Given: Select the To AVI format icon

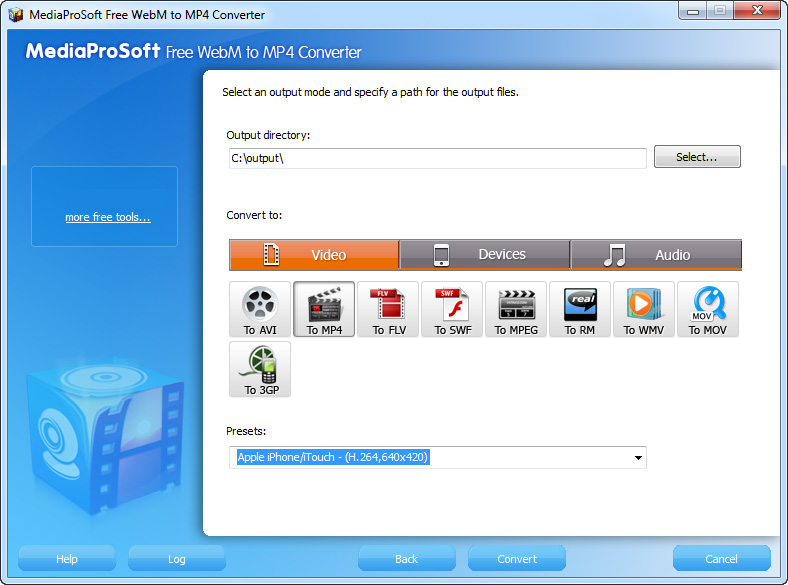Looking at the screenshot, I should tap(260, 309).
